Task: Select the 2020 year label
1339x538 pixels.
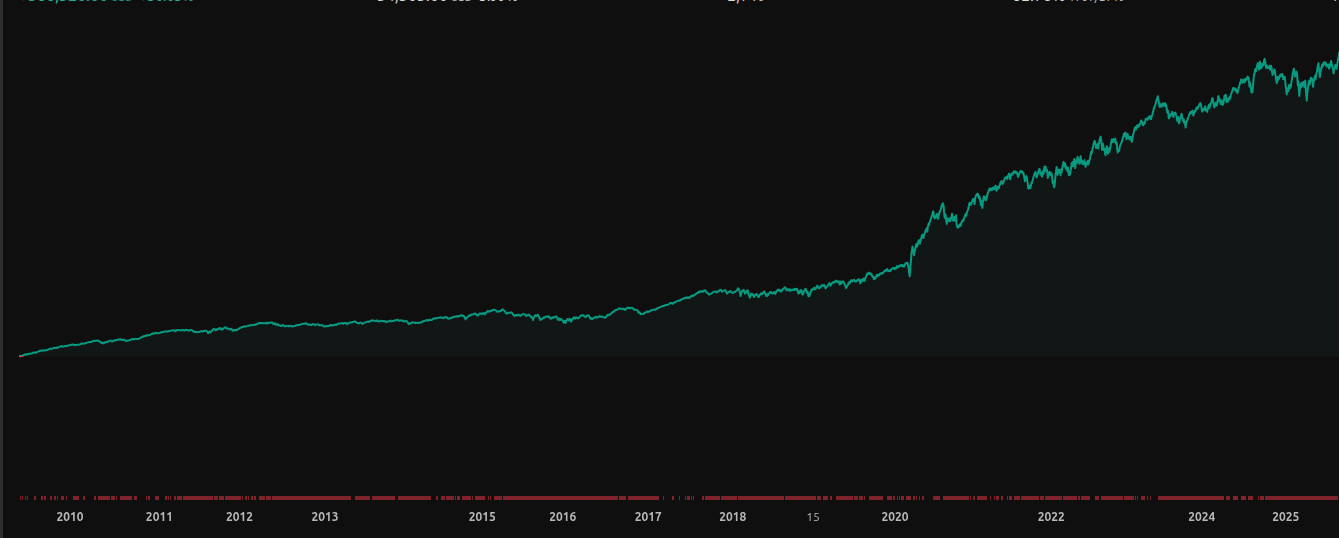Action: coord(894,517)
